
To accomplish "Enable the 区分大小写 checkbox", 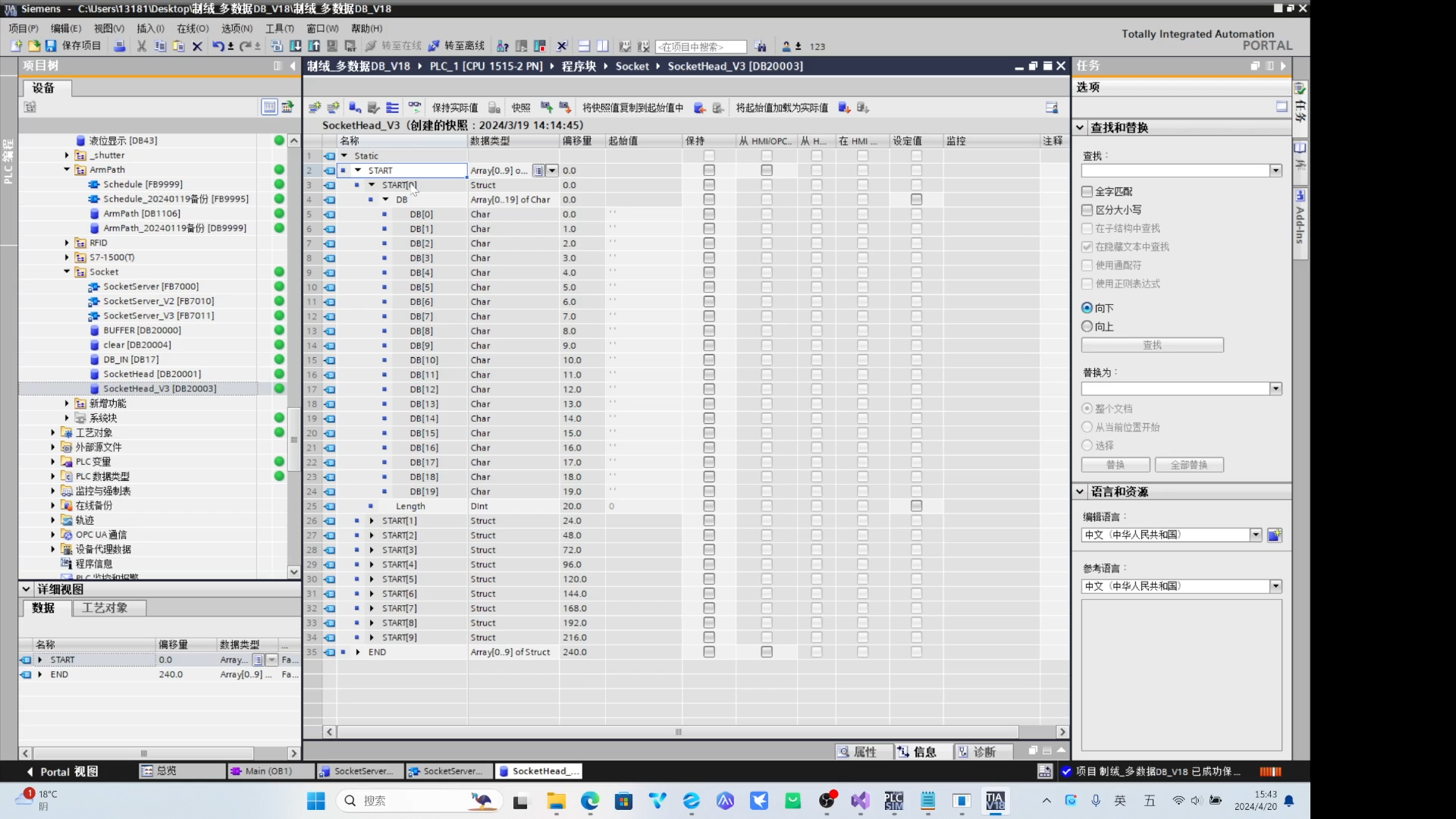I will pos(1087,210).
